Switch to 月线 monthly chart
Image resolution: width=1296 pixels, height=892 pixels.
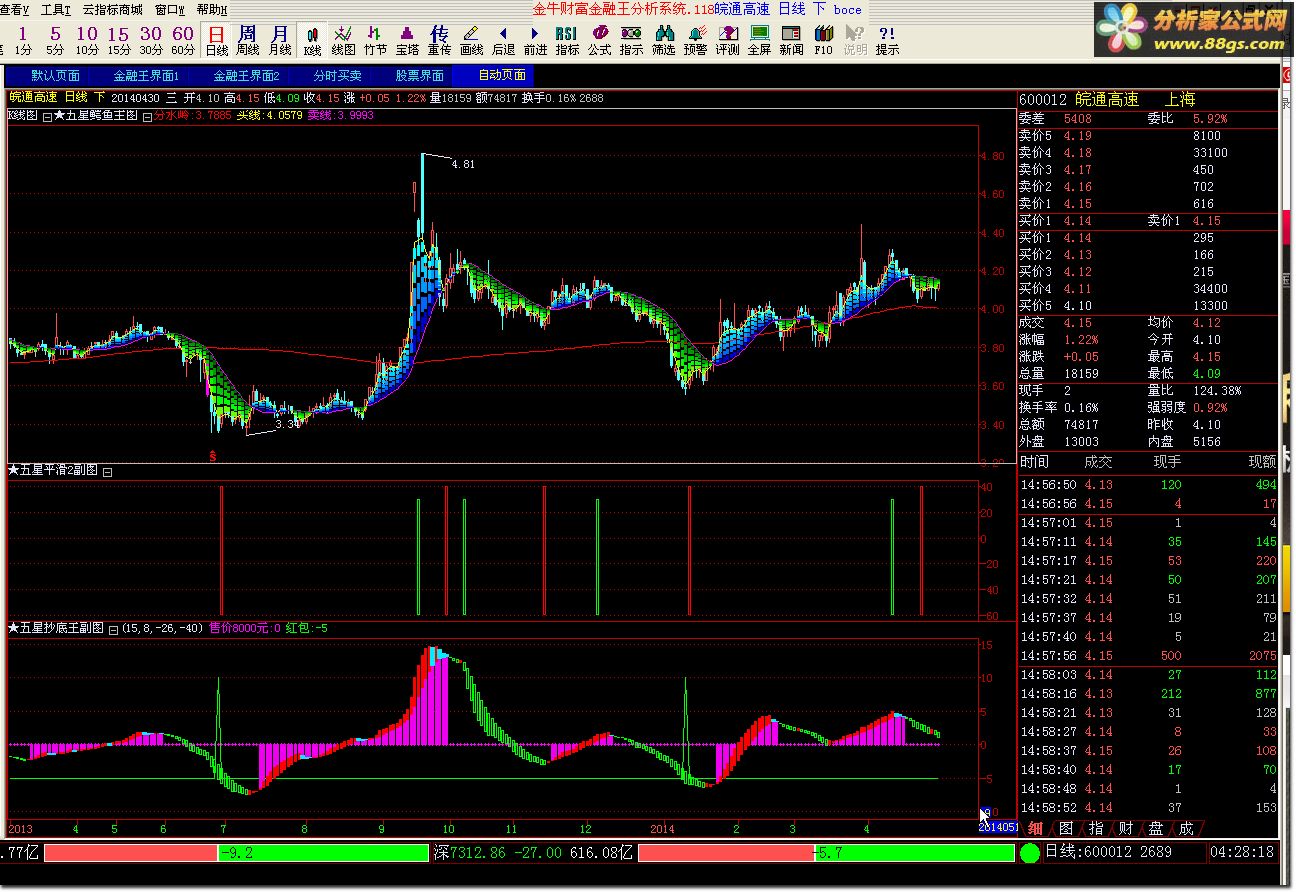pyautogui.click(x=280, y=40)
